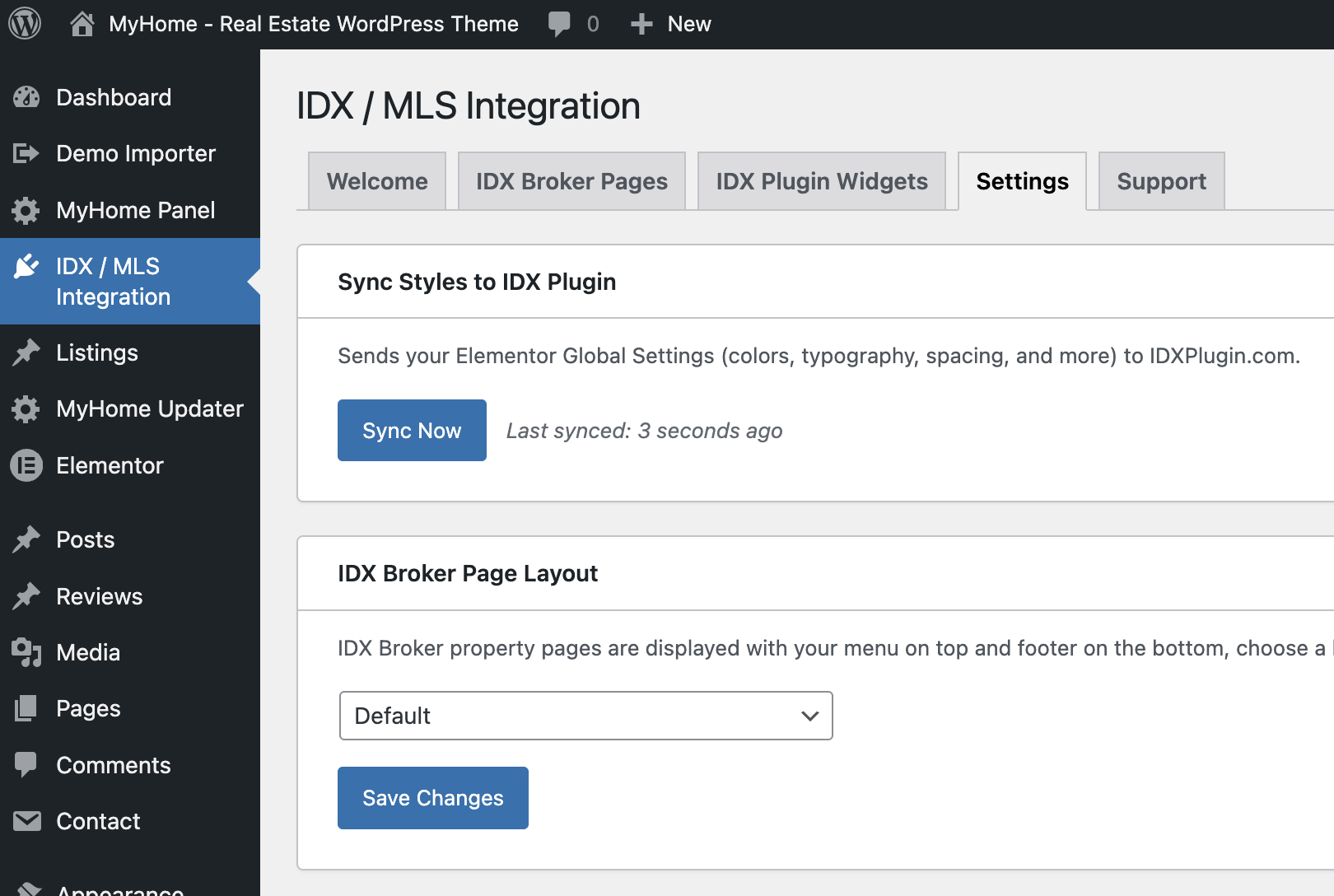Click the Save Changes button
The width and height of the screenshot is (1334, 896).
(432, 798)
